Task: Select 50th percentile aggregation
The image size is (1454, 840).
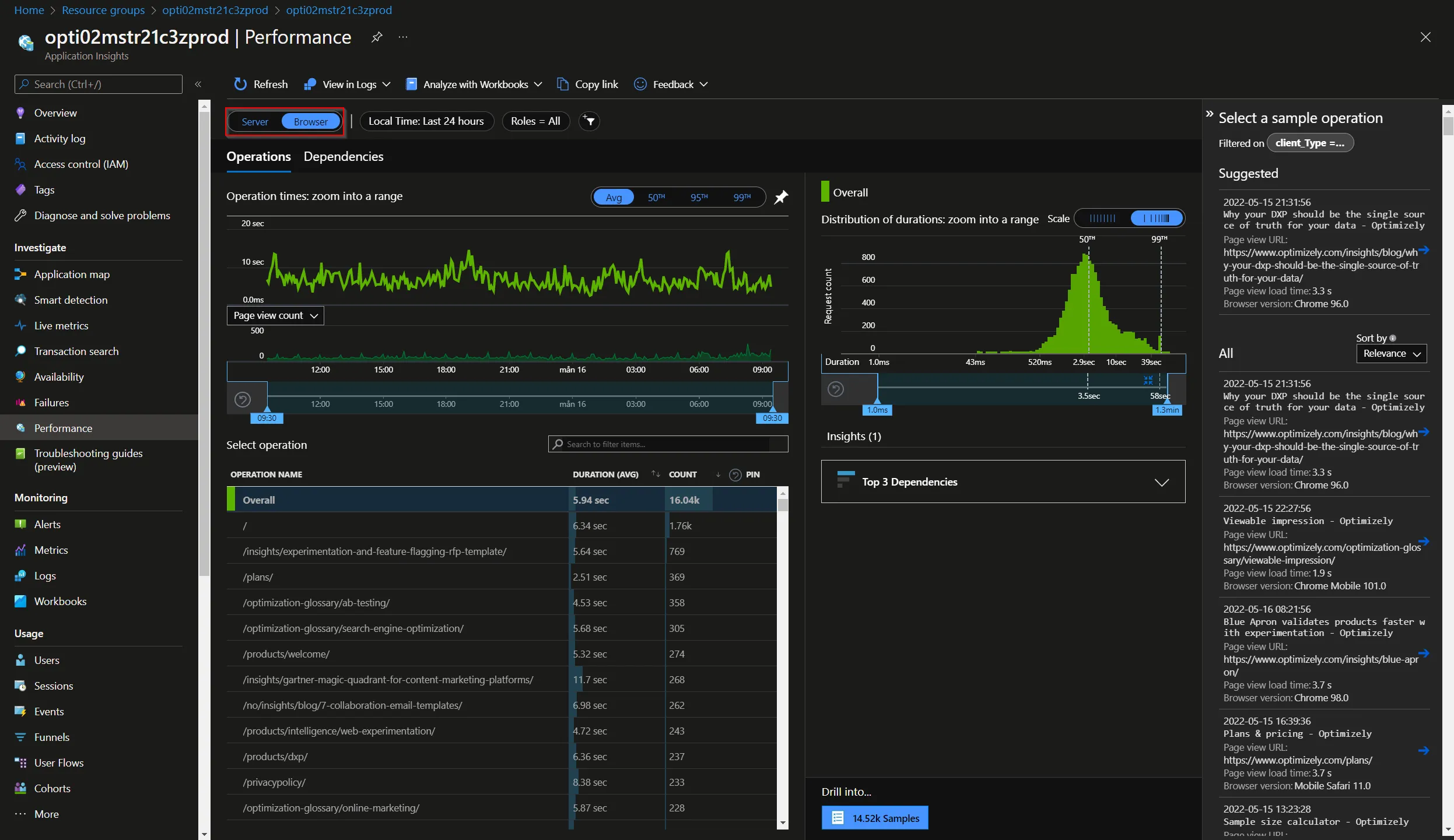Action: (656, 197)
